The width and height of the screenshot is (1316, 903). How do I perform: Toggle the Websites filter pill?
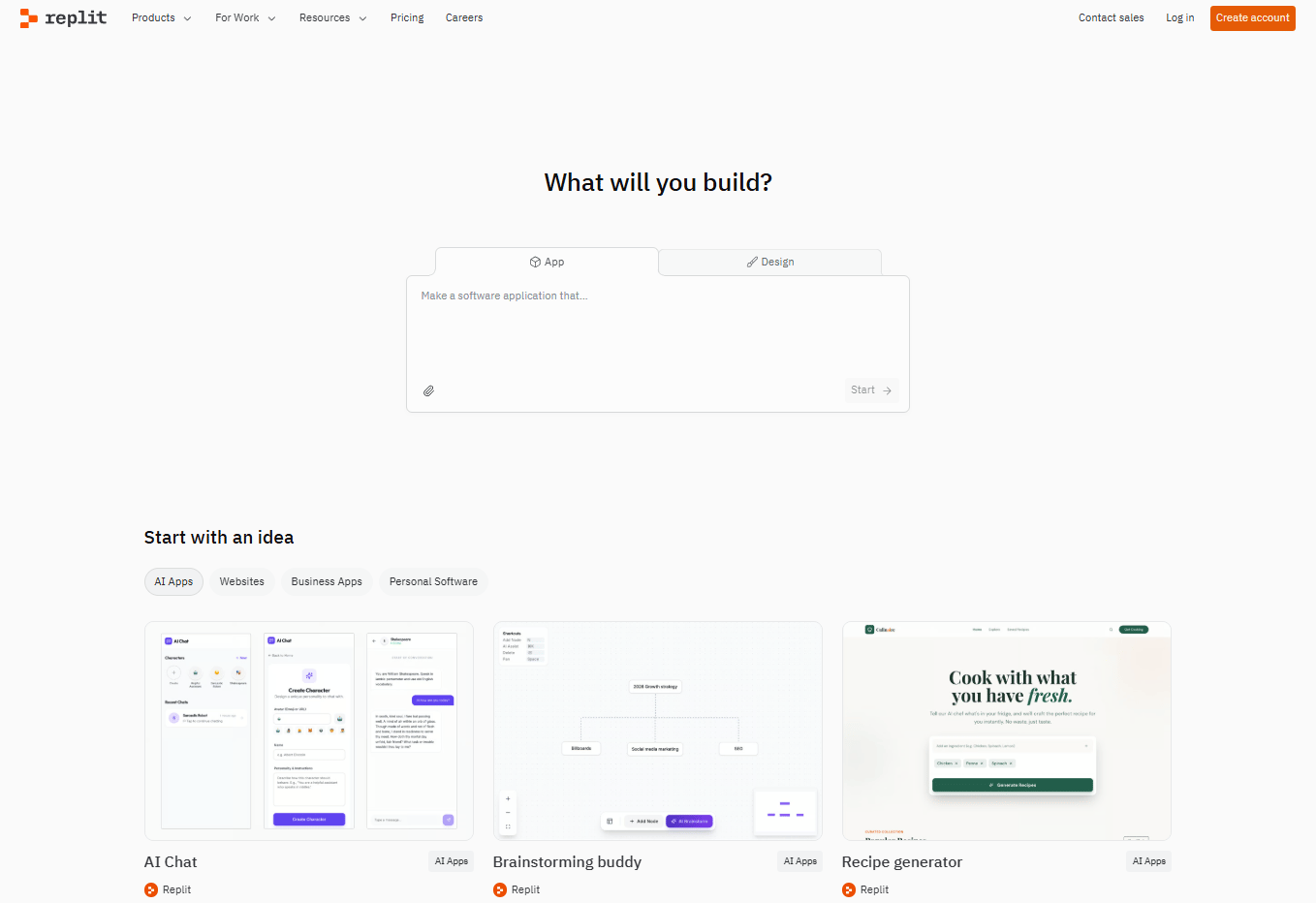(x=241, y=581)
